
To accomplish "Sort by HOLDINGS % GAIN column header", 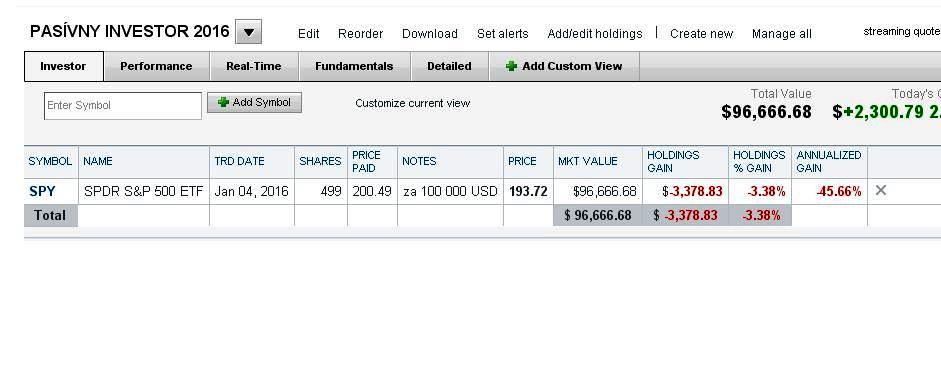I will pyautogui.click(x=759, y=161).
